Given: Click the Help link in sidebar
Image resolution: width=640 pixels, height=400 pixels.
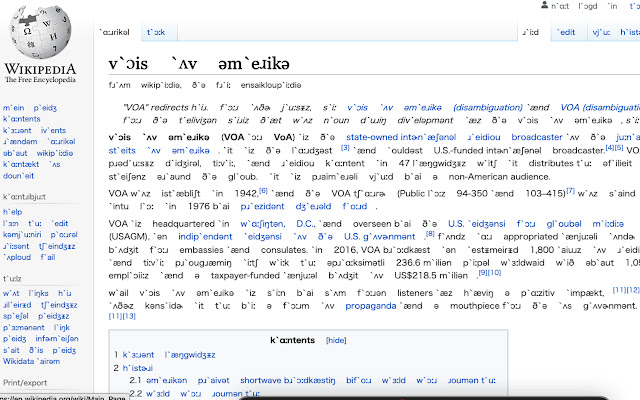Looking at the screenshot, I should point(13,212).
